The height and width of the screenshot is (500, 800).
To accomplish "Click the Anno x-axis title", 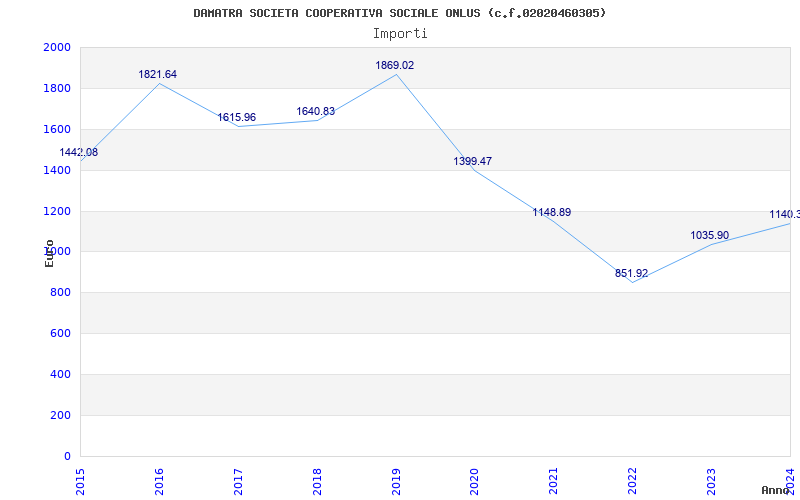I will pos(775,490).
